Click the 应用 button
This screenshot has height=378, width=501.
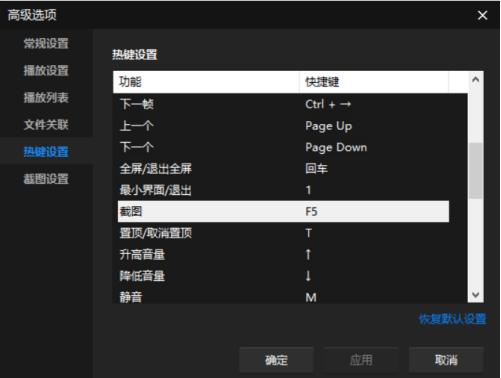[361, 360]
